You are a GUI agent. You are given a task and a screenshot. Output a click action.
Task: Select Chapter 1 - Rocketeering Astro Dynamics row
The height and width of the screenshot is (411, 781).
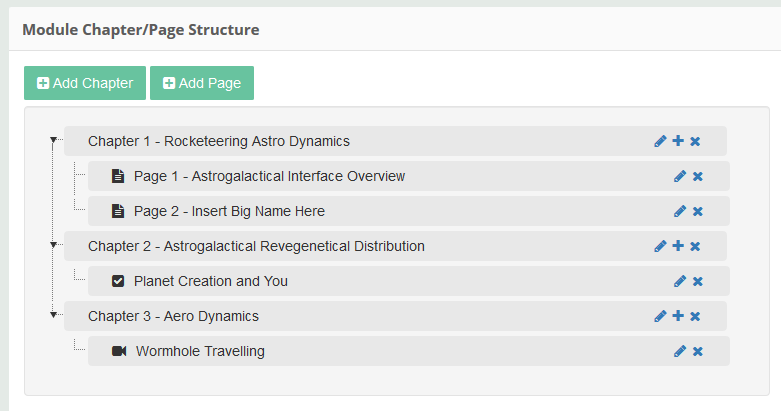[x=395, y=141]
